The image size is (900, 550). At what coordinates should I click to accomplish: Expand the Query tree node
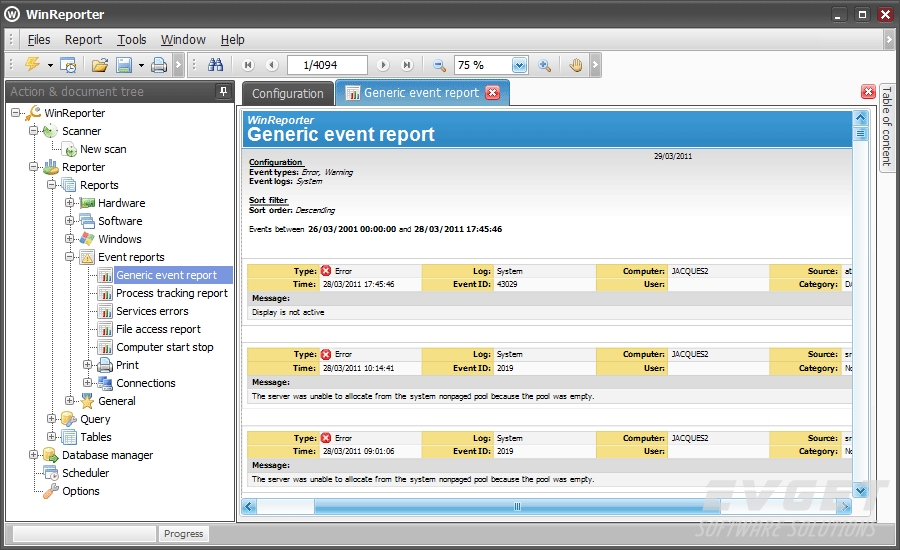[52, 419]
